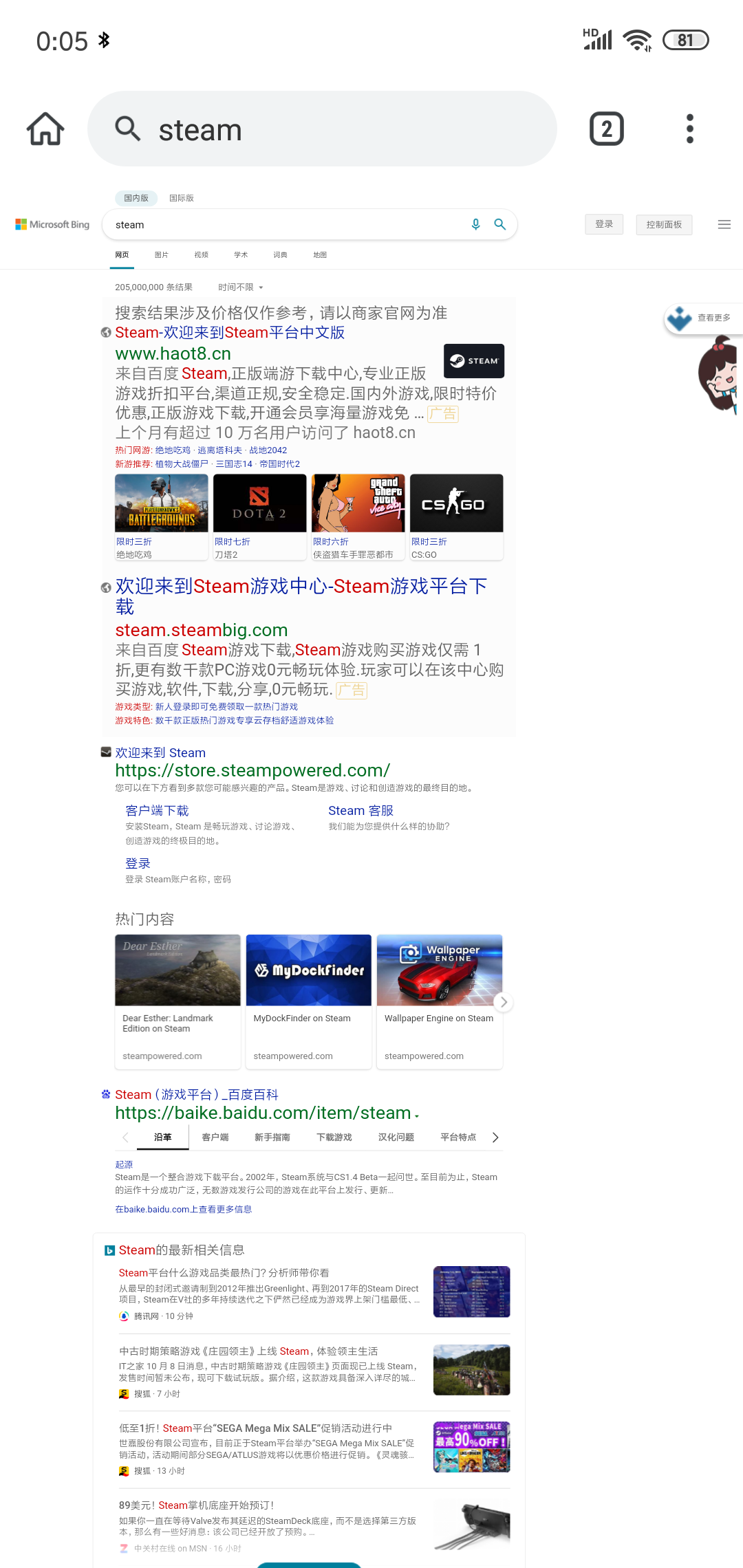This screenshot has width=743, height=1568.
Task: Open news Steam平台什么游戏品类最热门
Action: (224, 1273)
